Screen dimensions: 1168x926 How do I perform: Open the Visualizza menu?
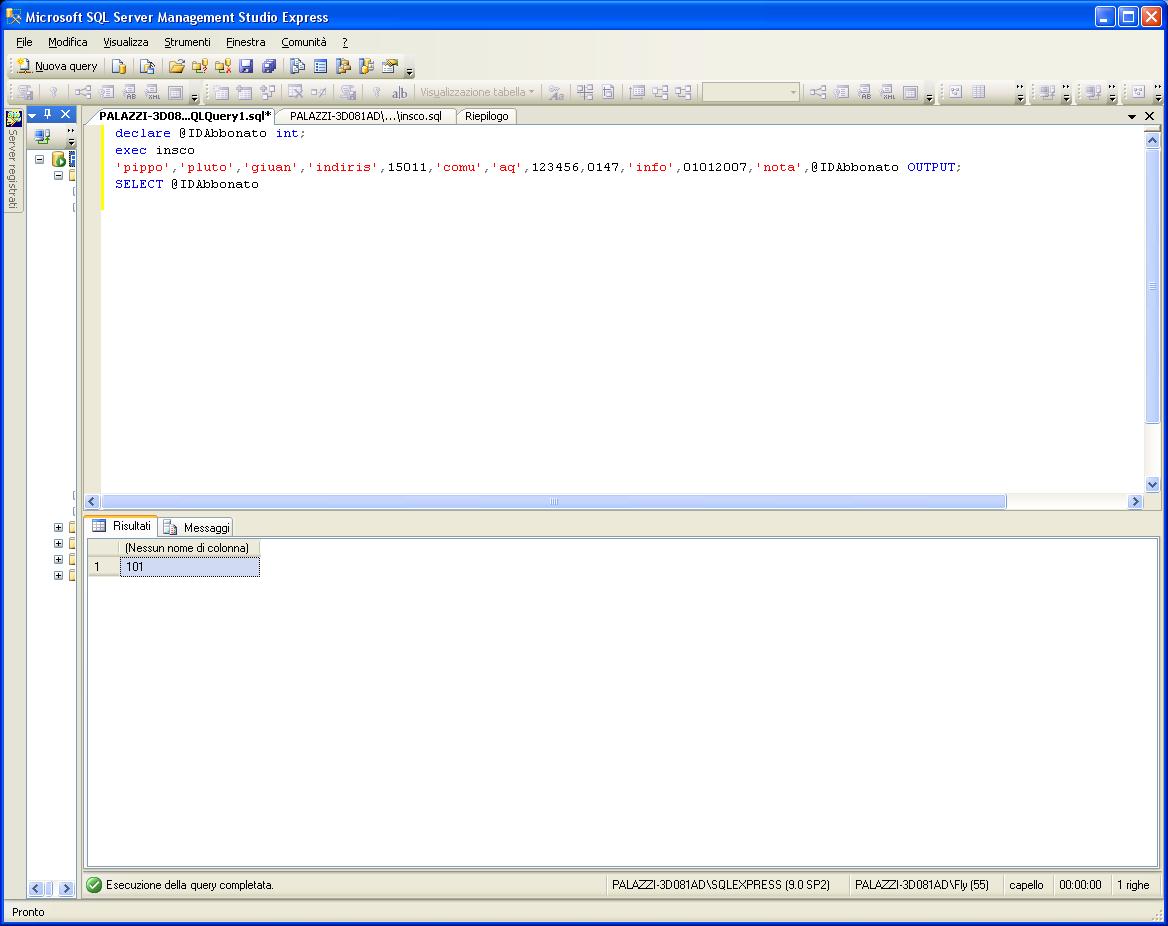click(x=126, y=42)
